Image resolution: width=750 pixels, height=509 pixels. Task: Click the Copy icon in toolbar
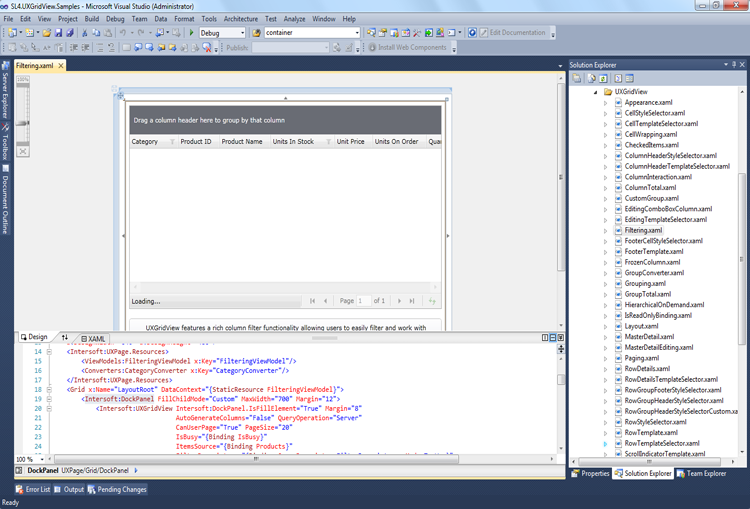[96, 33]
